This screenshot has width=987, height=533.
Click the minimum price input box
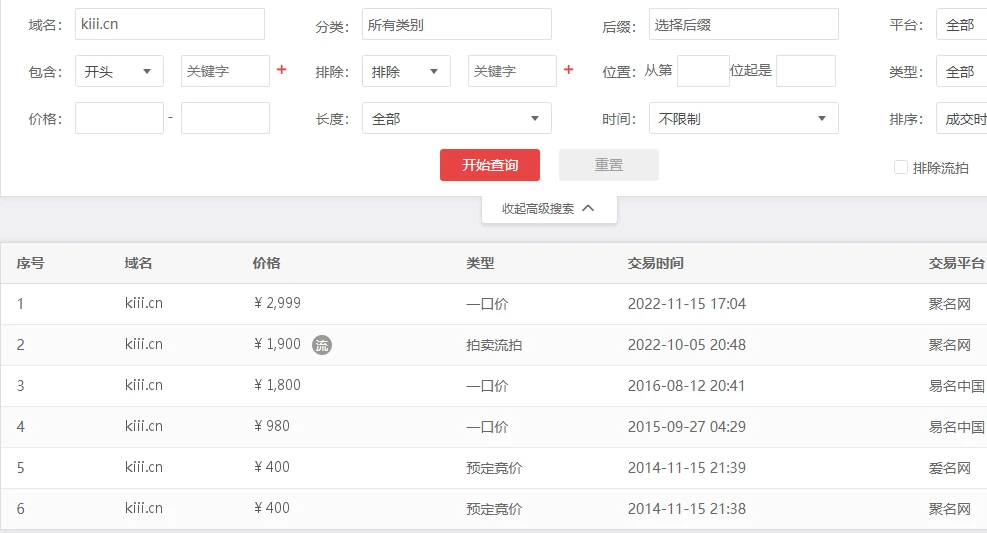pyautogui.click(x=119, y=118)
